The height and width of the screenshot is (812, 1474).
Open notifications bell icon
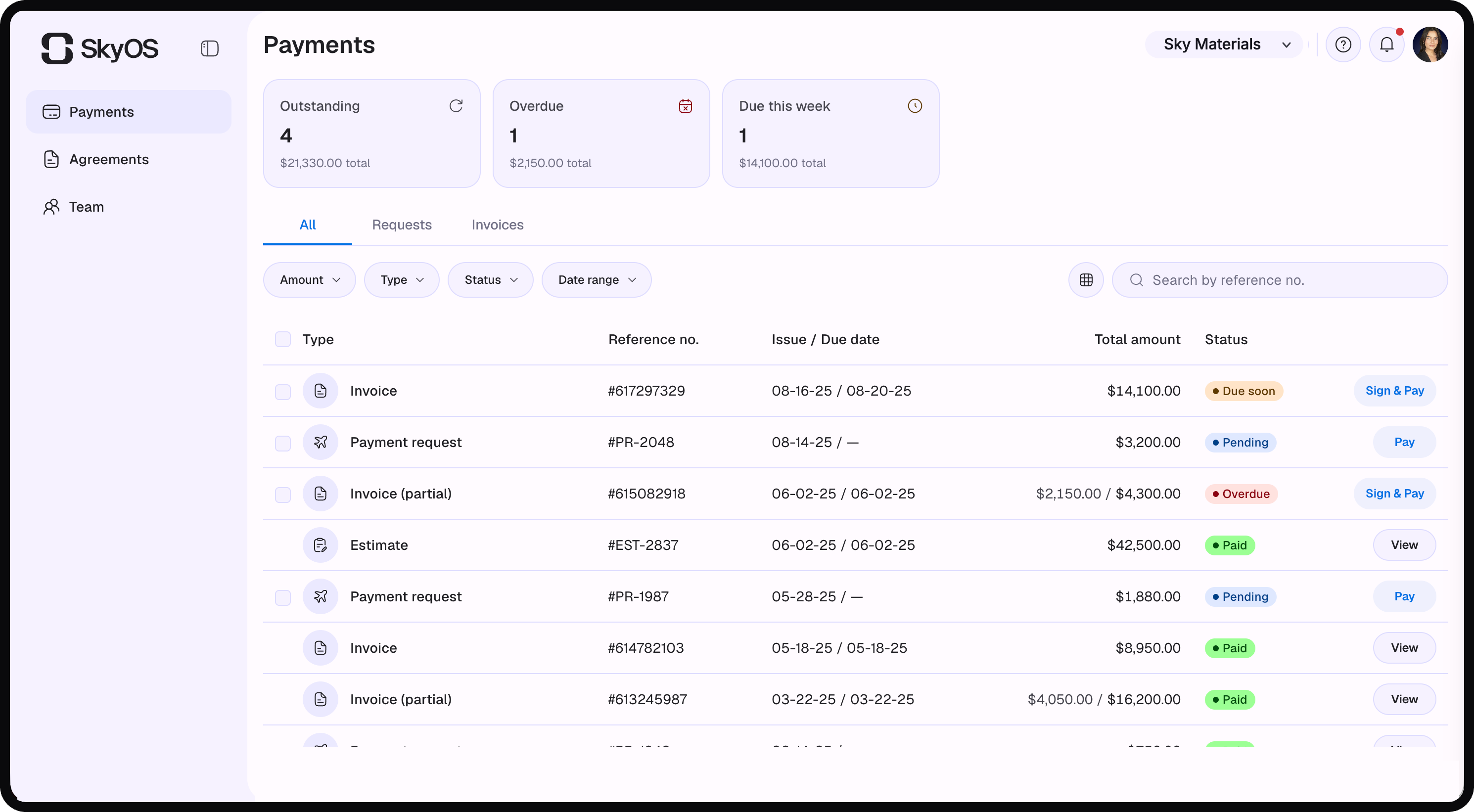click(x=1386, y=45)
